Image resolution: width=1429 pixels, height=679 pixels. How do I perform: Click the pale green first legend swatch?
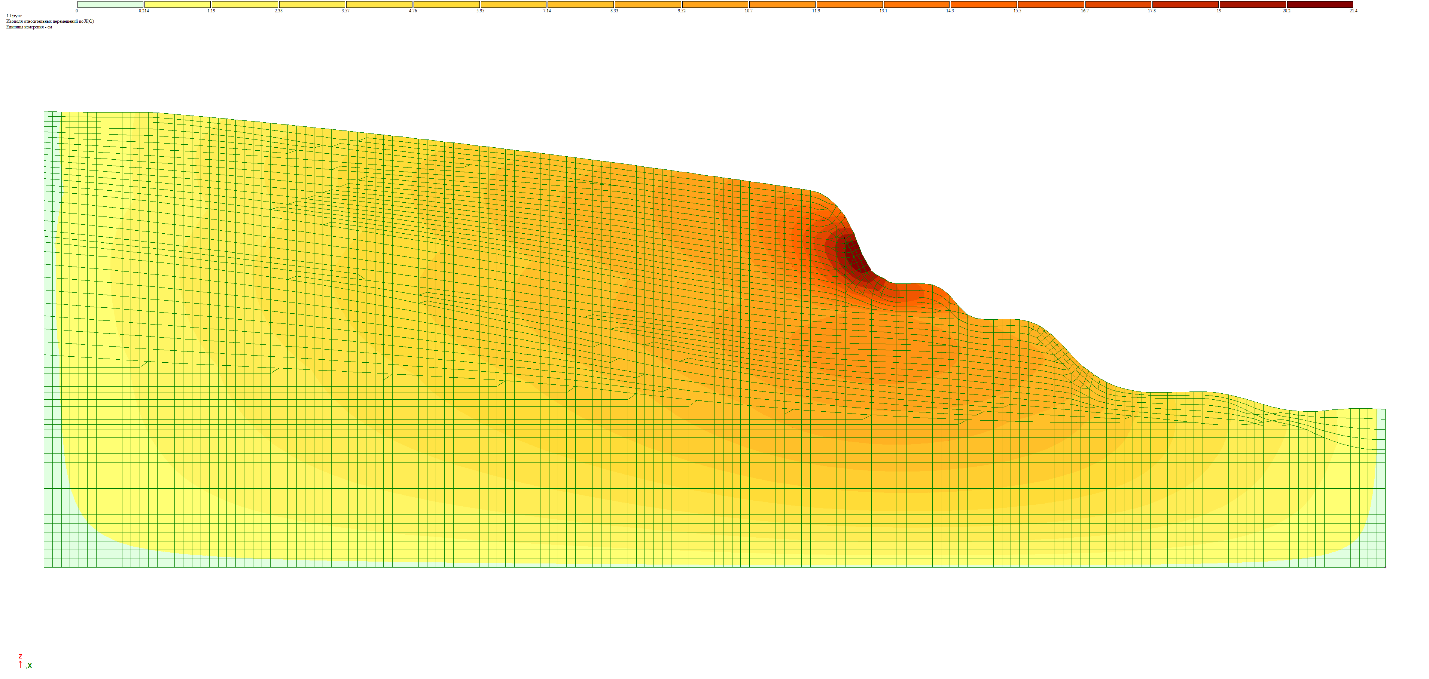coord(111,4)
